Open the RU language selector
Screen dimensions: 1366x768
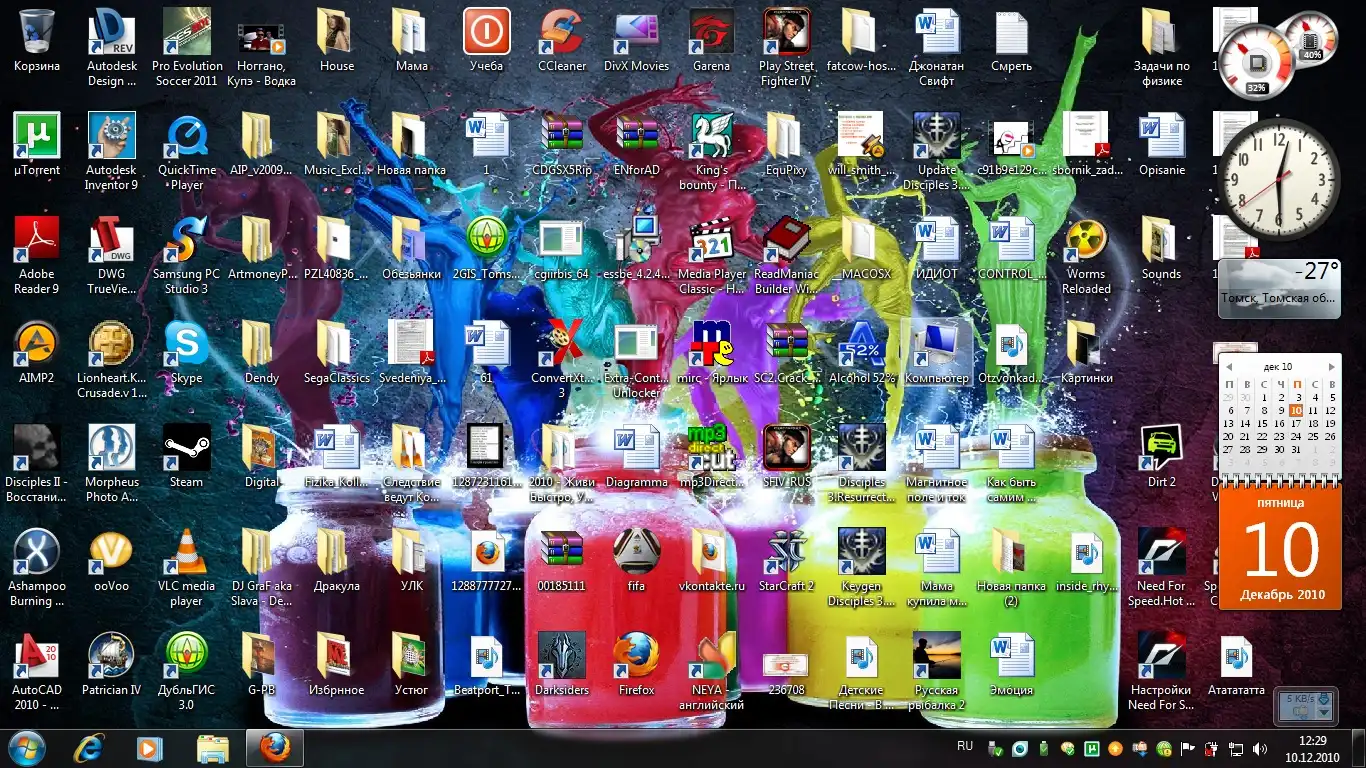point(965,746)
